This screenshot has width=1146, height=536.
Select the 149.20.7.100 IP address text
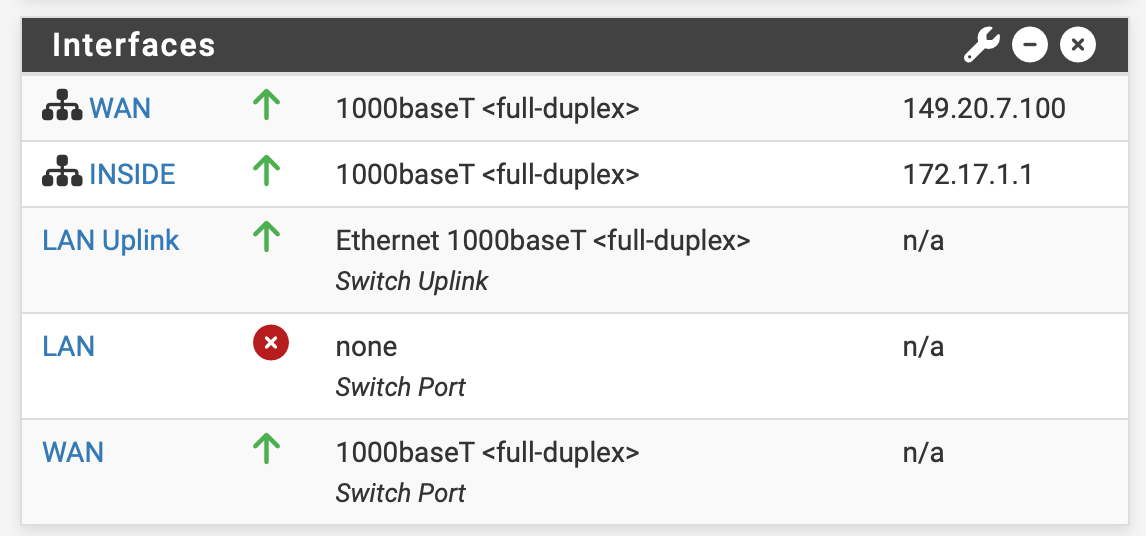pos(984,108)
